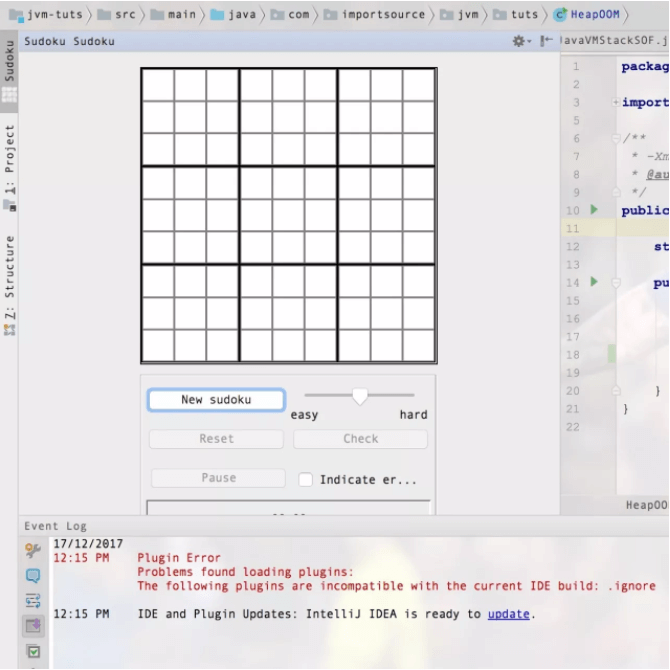Click the 'package' keyword on line 1
Viewport: 670px width, 670px height.
tap(644, 67)
